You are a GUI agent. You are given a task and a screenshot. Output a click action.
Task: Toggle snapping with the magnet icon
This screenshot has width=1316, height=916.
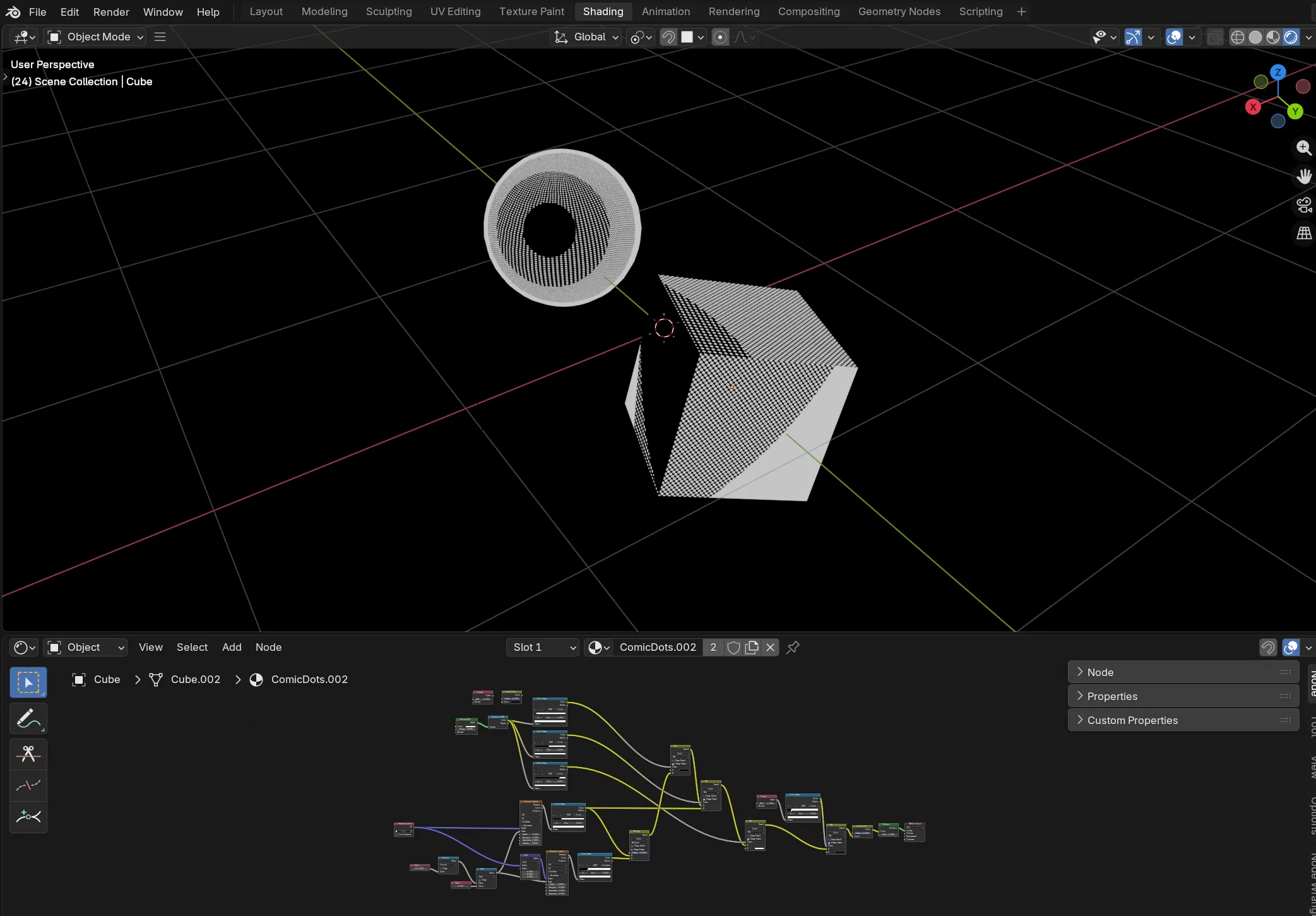(668, 37)
